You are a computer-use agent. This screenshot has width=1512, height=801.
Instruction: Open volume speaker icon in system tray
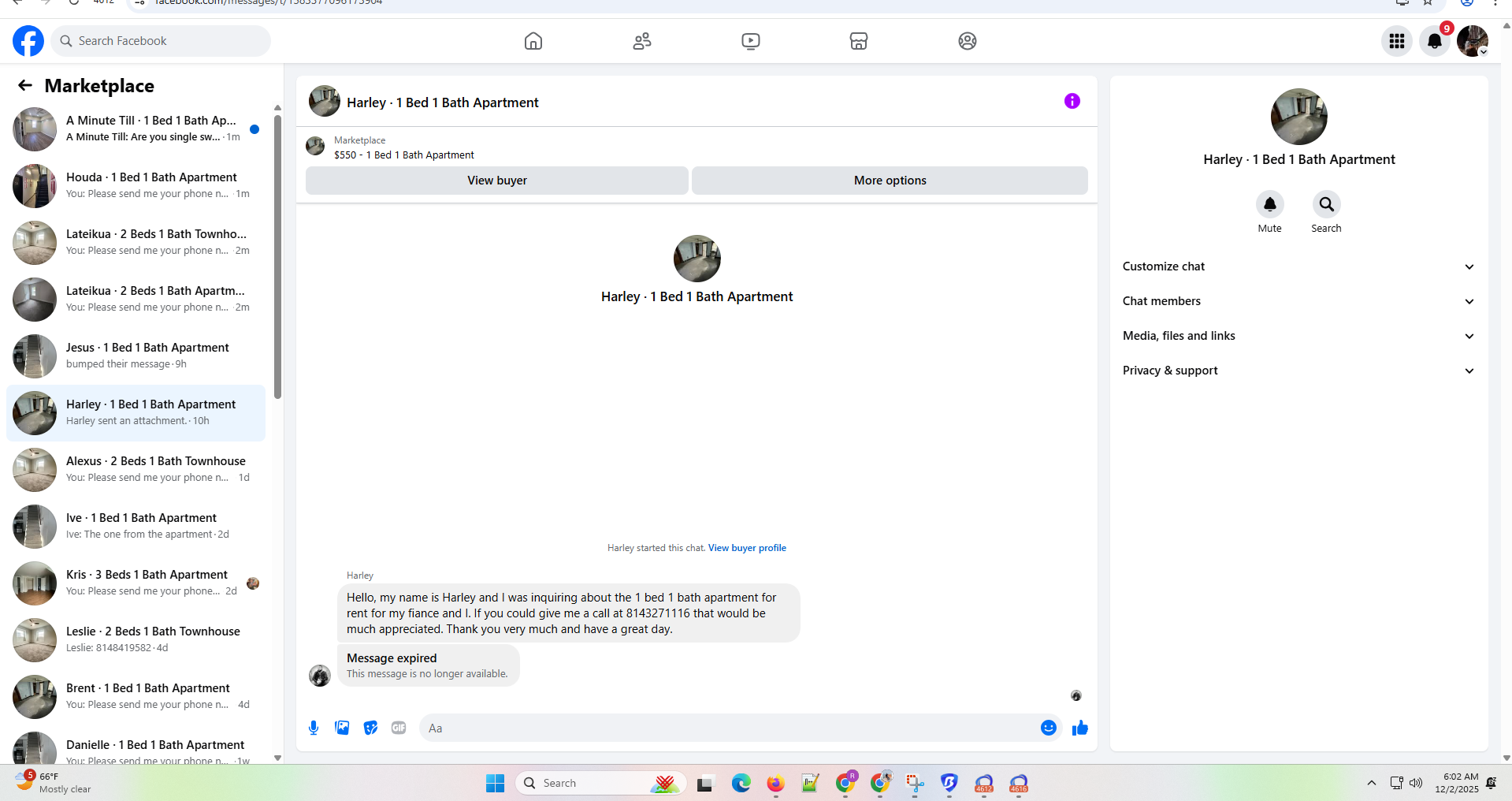[1416, 783]
